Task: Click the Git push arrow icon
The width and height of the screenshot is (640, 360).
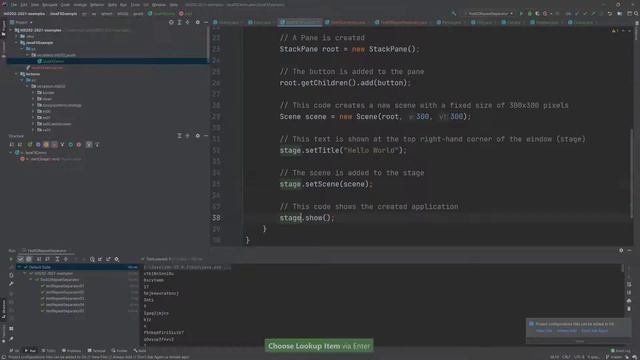Action: 593,13
